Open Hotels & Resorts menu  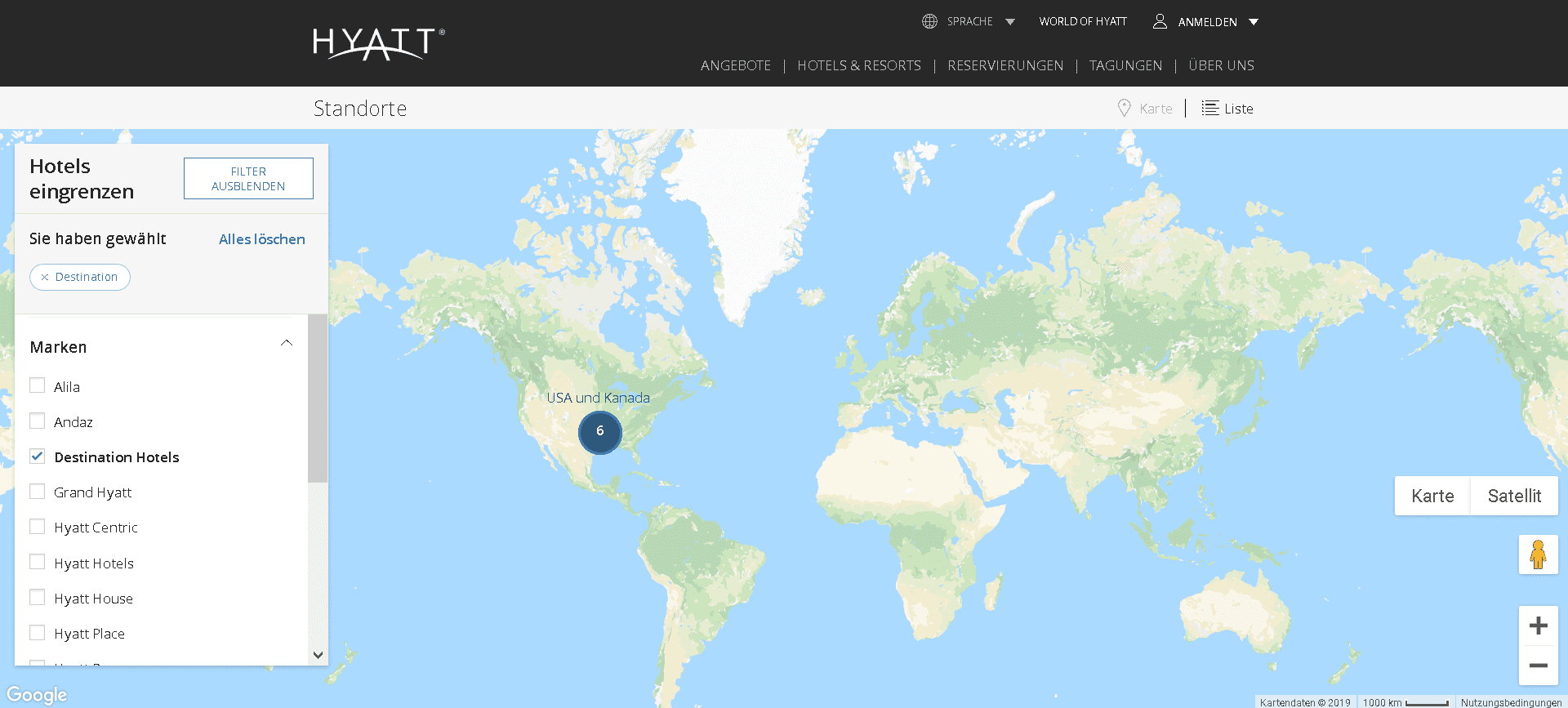859,65
